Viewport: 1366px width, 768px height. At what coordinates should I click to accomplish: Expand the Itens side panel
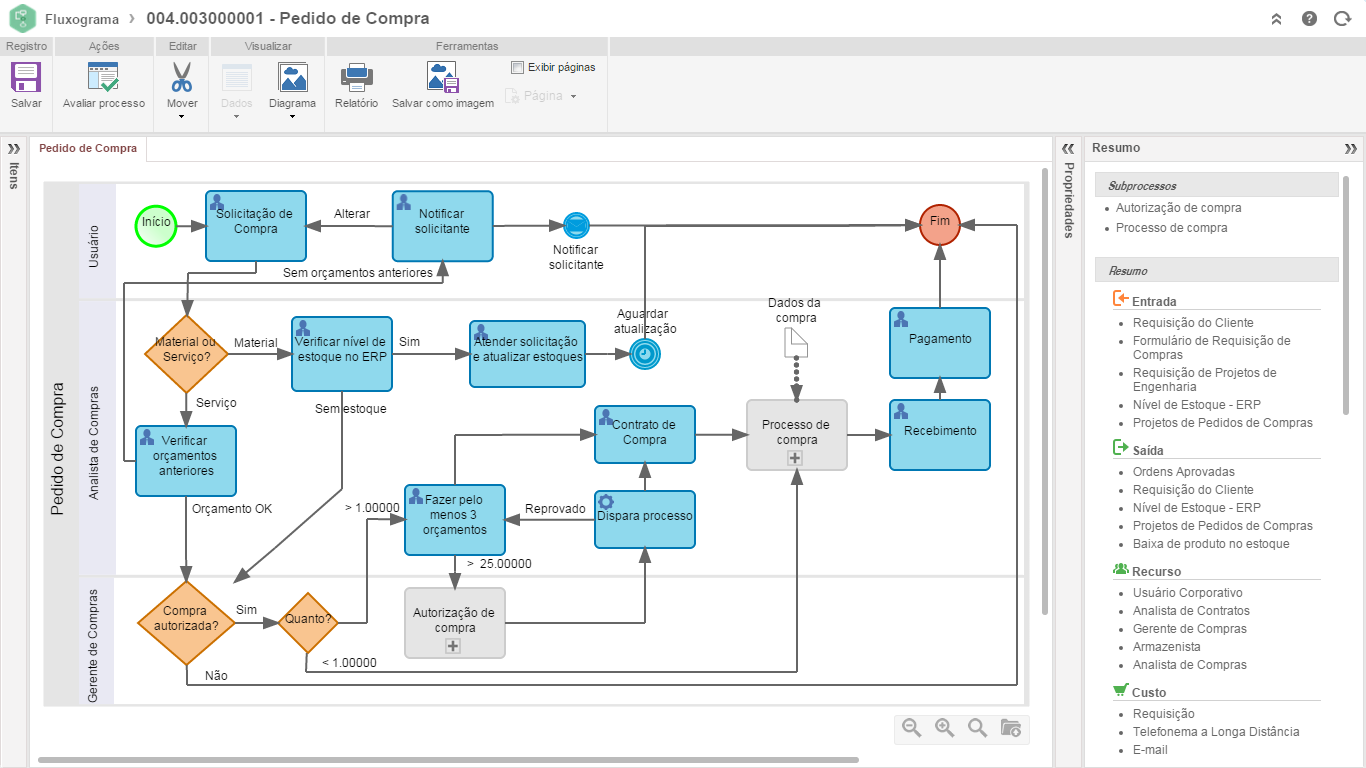[14, 148]
